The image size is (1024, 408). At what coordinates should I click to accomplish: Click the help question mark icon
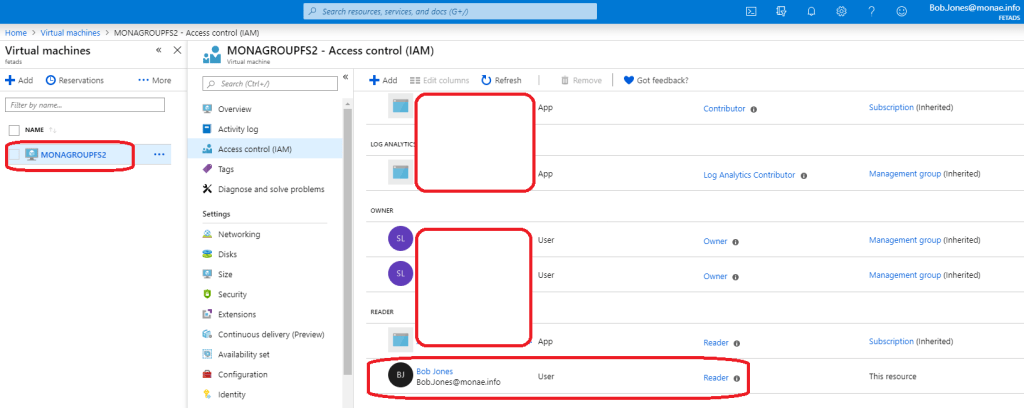pyautogui.click(x=872, y=11)
